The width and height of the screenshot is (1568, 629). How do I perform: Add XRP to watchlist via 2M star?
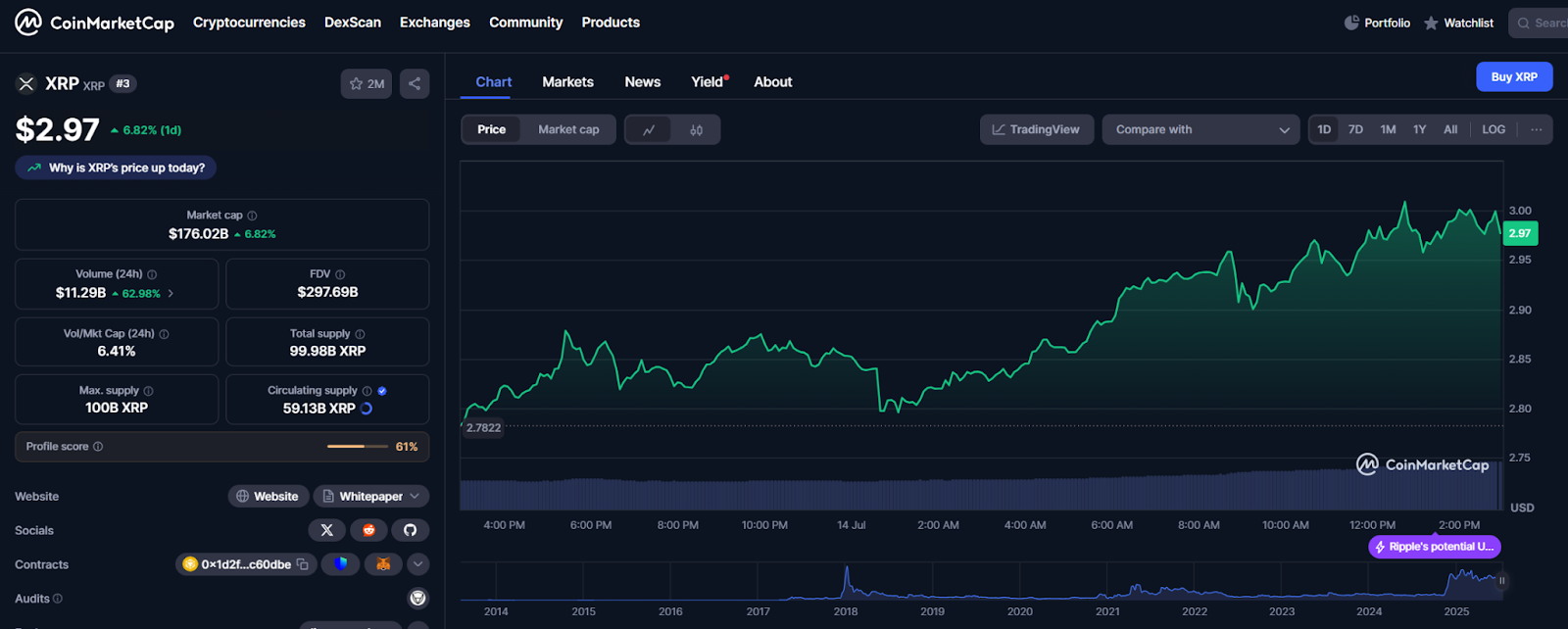tap(367, 84)
